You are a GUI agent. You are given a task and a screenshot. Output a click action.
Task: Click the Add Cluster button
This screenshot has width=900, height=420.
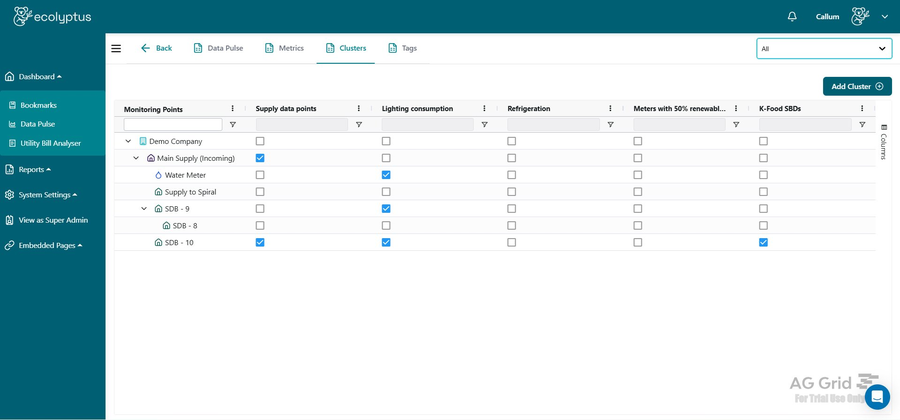[857, 86]
